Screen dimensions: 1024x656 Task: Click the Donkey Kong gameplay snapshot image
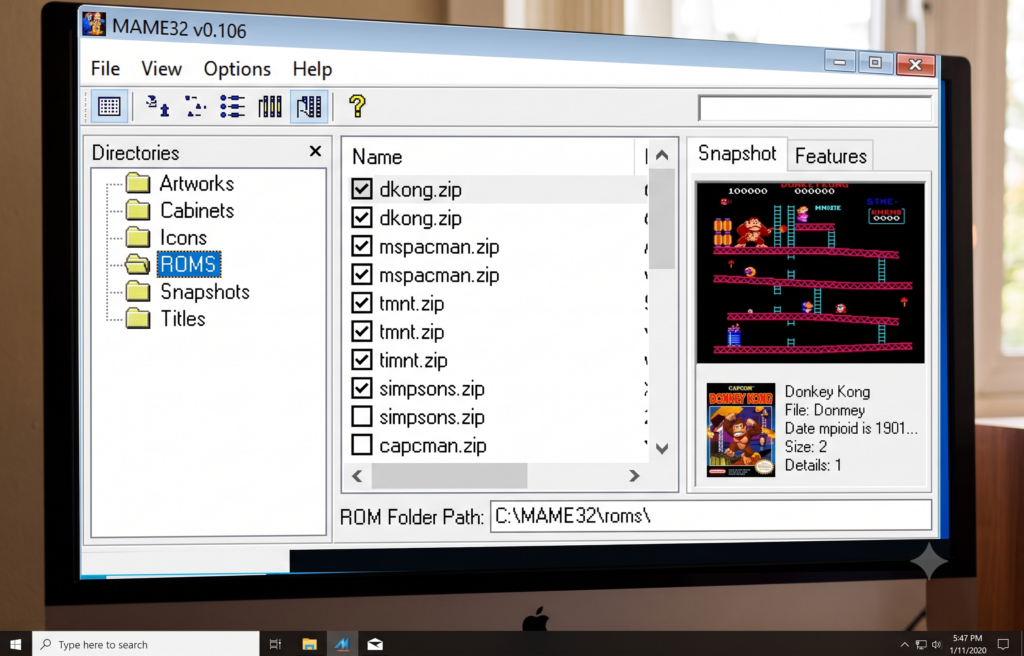tap(810, 272)
